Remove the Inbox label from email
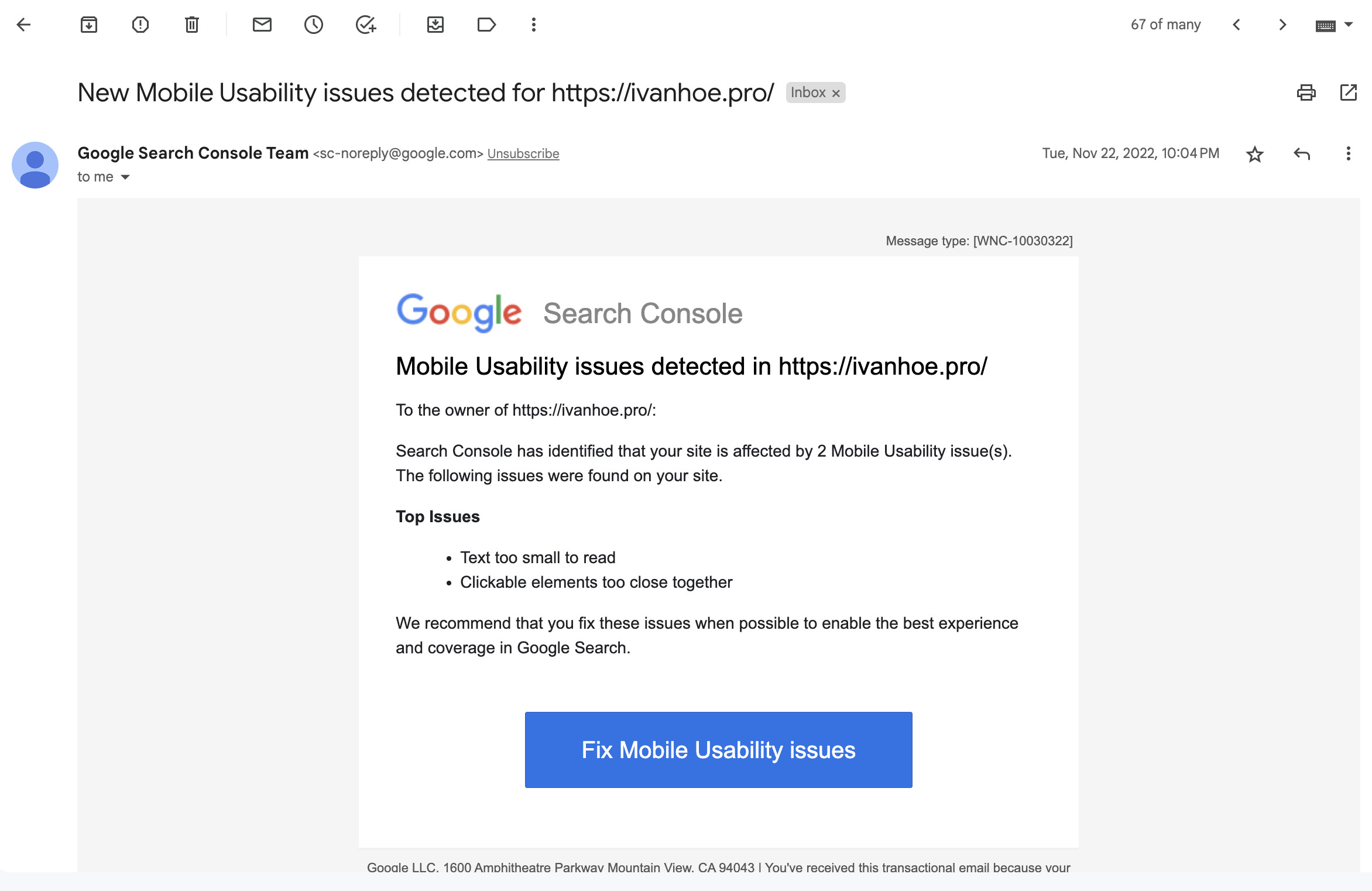The width and height of the screenshot is (1372, 891). (x=836, y=93)
